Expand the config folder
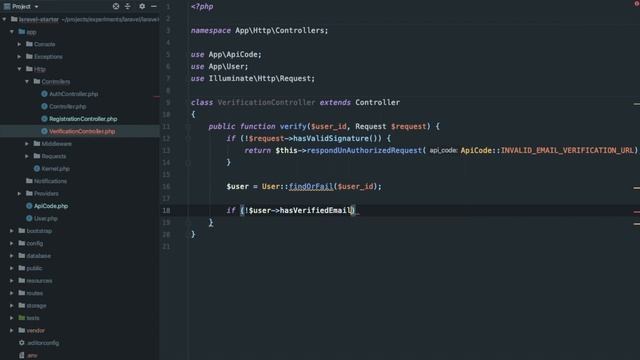The image size is (640, 360). [12, 243]
